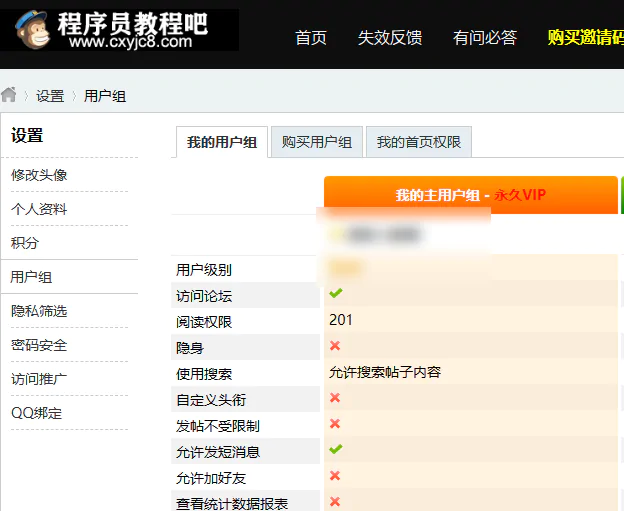Open 有问必答 in the top navigation

[x=485, y=38]
